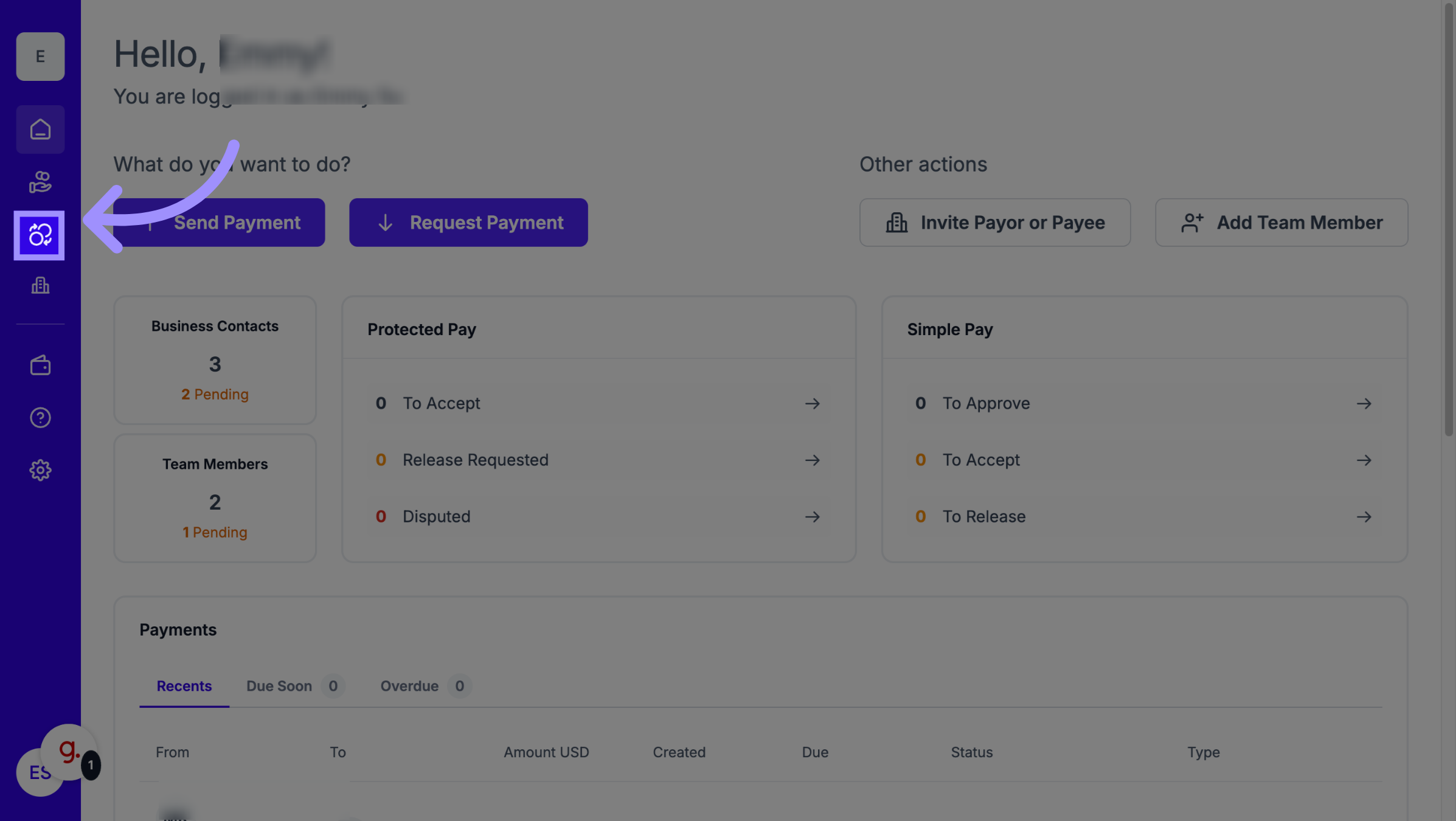Image resolution: width=1456 pixels, height=821 pixels.
Task: Open the help question mark icon
Action: pos(40,418)
